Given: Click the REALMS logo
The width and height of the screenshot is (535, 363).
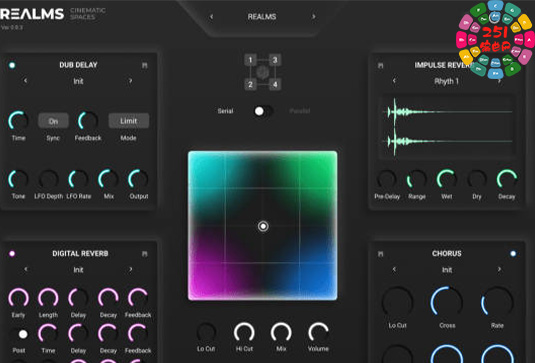Looking at the screenshot, I should click(x=32, y=14).
